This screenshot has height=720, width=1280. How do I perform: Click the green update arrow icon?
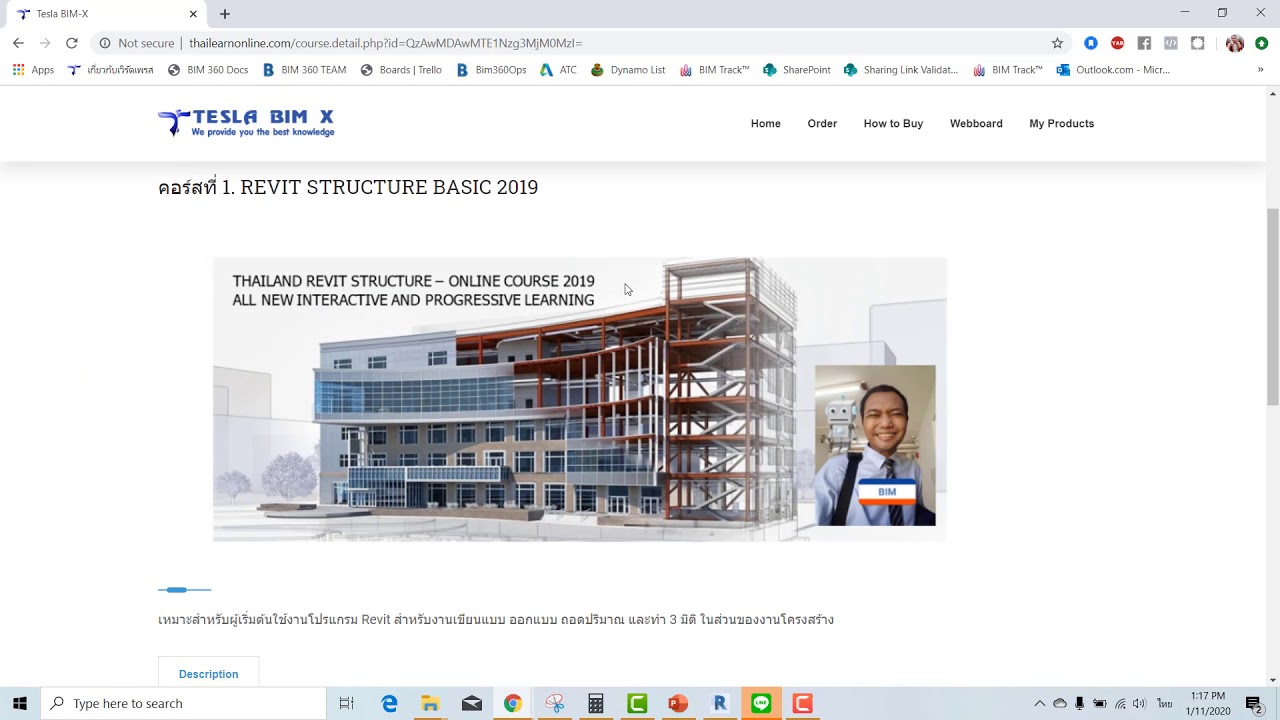coord(1262,43)
